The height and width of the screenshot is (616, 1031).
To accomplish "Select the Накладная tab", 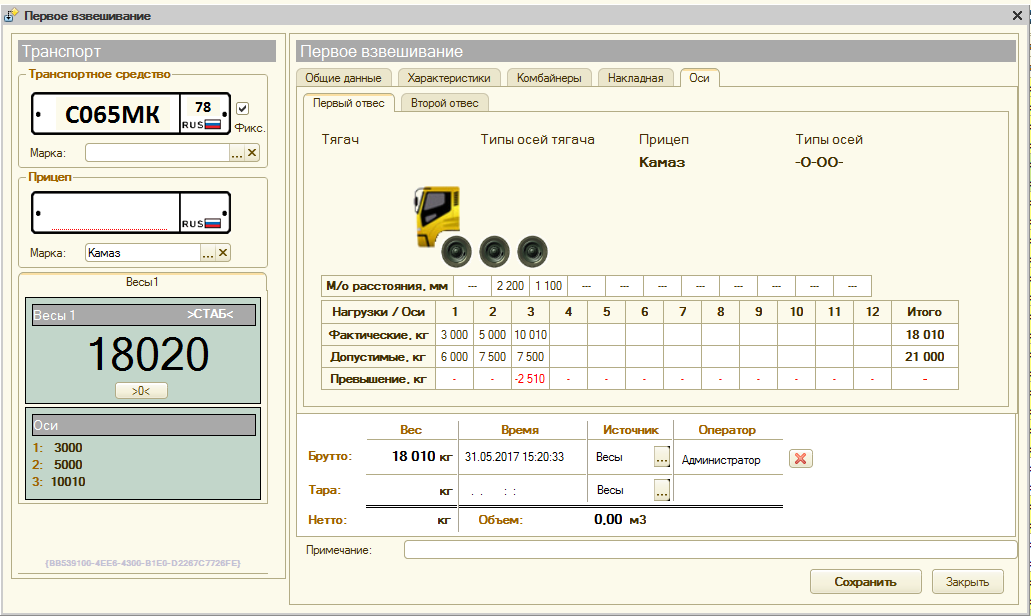I will (635, 77).
